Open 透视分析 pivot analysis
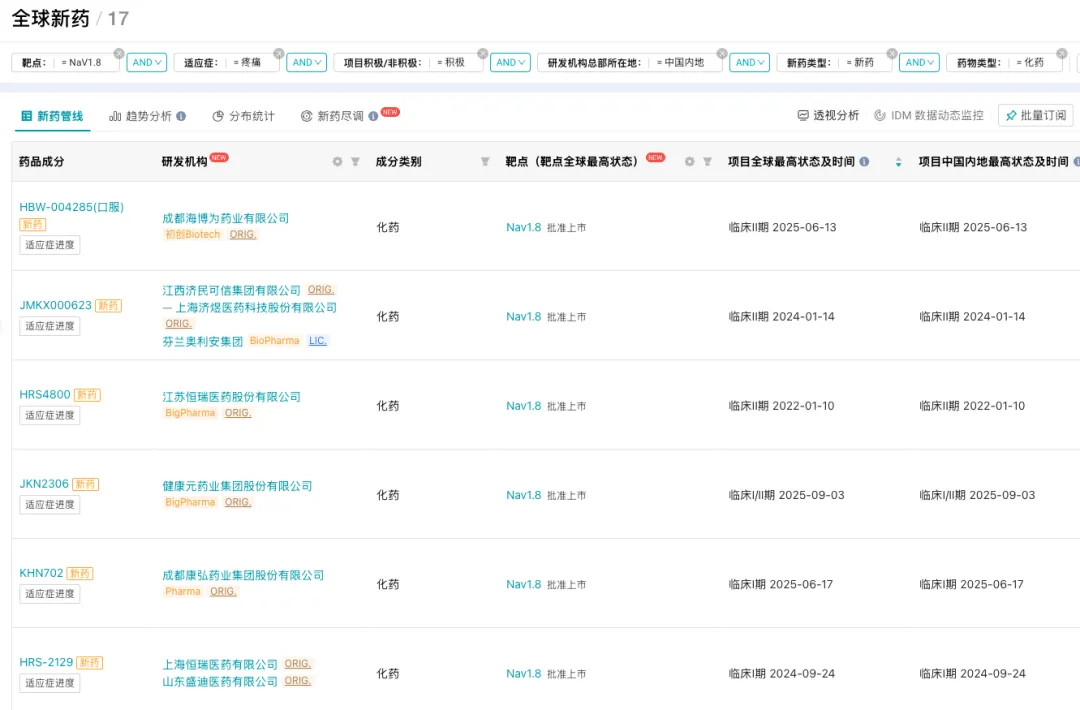Viewport: 1080px width, 710px height. point(828,116)
